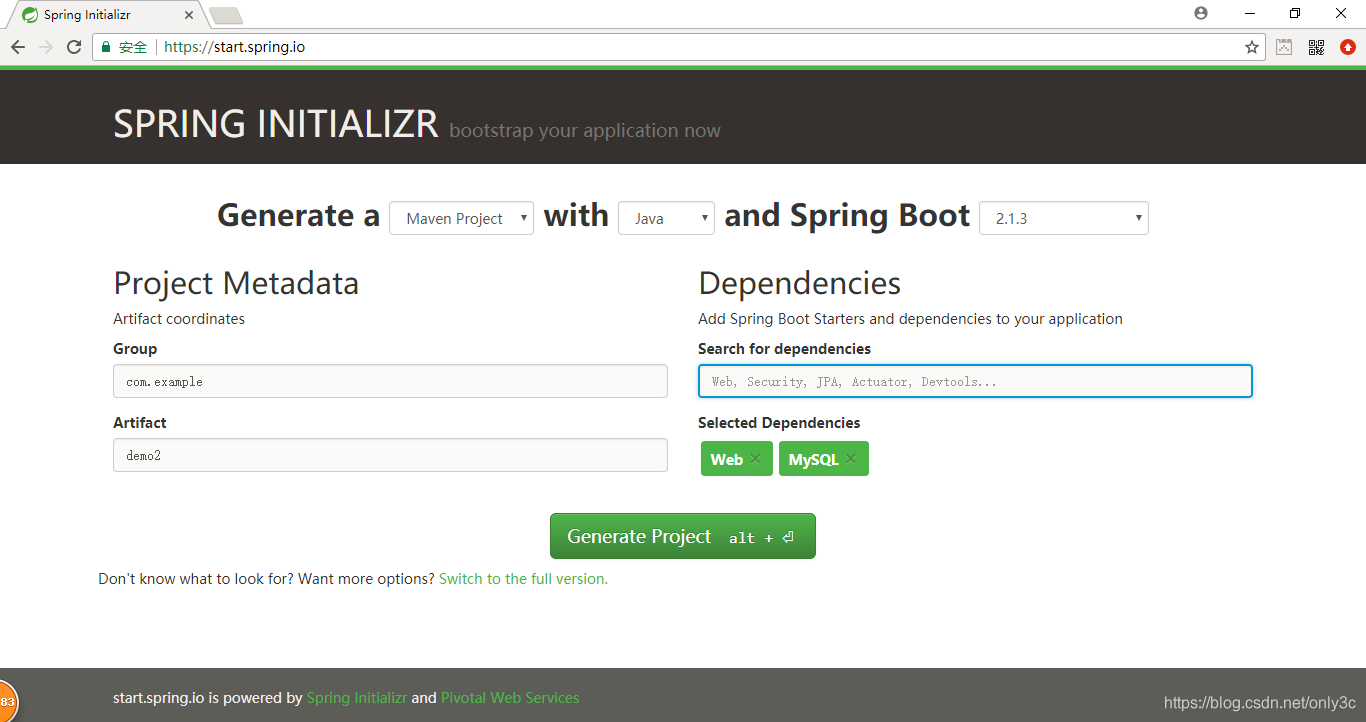Remove Web dependency with its X

tap(755, 459)
